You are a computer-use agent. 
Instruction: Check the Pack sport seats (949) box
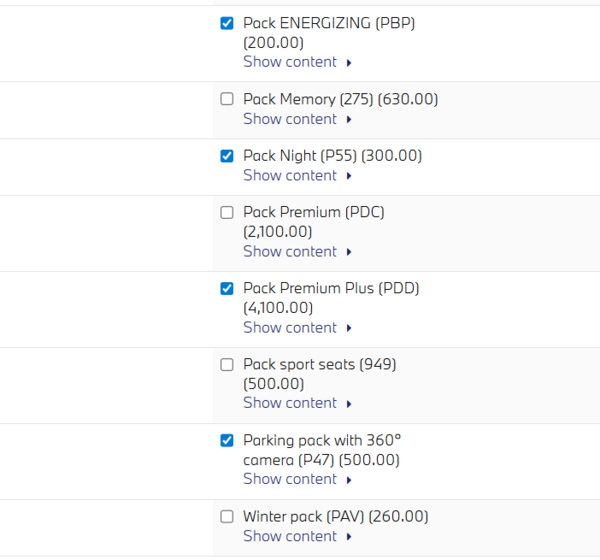coord(227,364)
